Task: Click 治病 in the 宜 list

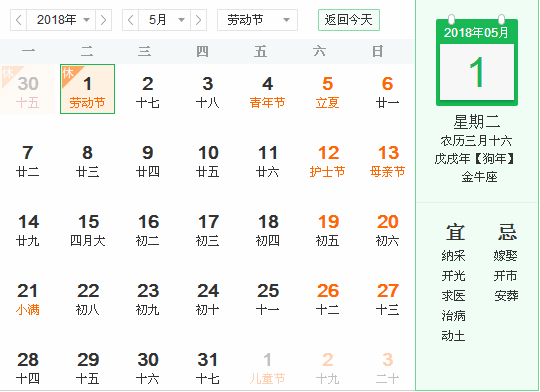Action: [x=454, y=316]
